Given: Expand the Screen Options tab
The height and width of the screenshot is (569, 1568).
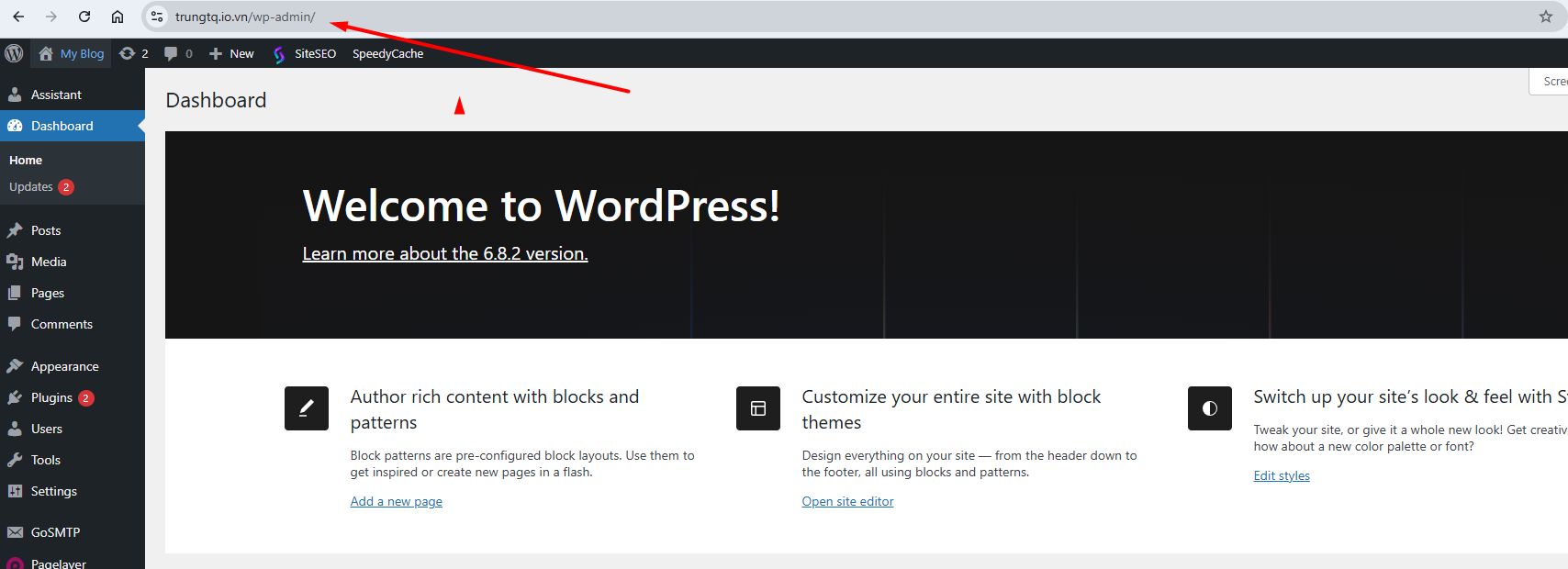Looking at the screenshot, I should pos(1550,81).
